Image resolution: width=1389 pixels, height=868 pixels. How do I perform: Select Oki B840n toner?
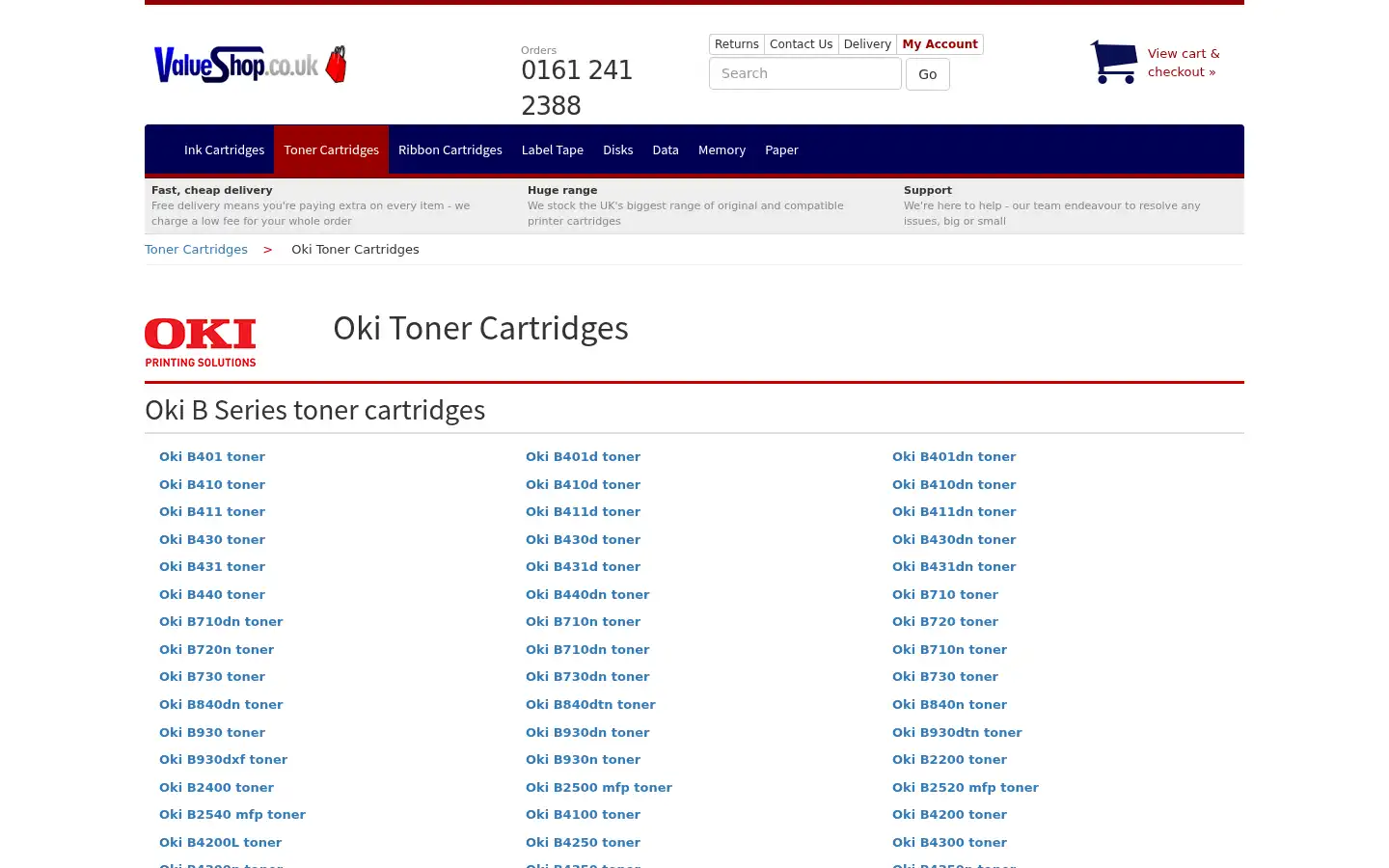pyautogui.click(x=949, y=704)
